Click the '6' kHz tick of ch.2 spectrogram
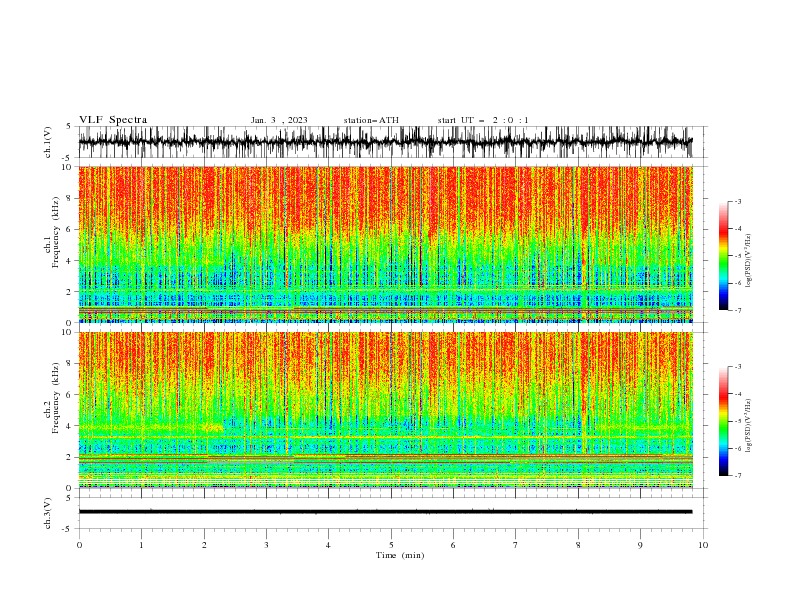The height and width of the screenshot is (612, 792). point(69,394)
